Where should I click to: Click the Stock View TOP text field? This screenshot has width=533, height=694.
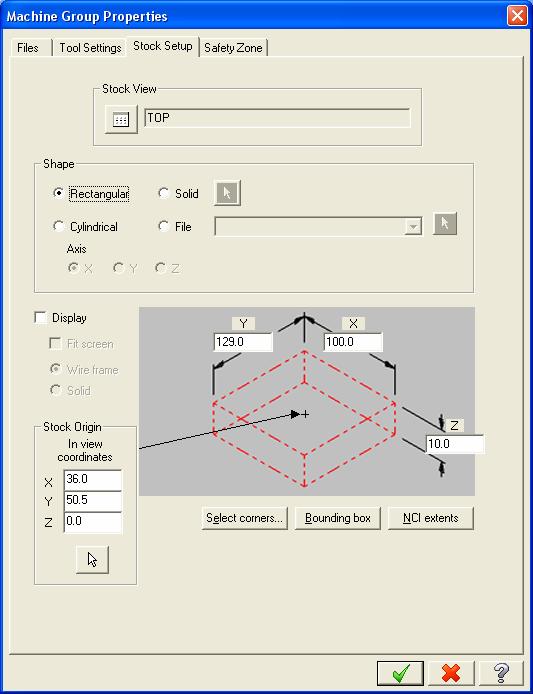pyautogui.click(x=277, y=118)
